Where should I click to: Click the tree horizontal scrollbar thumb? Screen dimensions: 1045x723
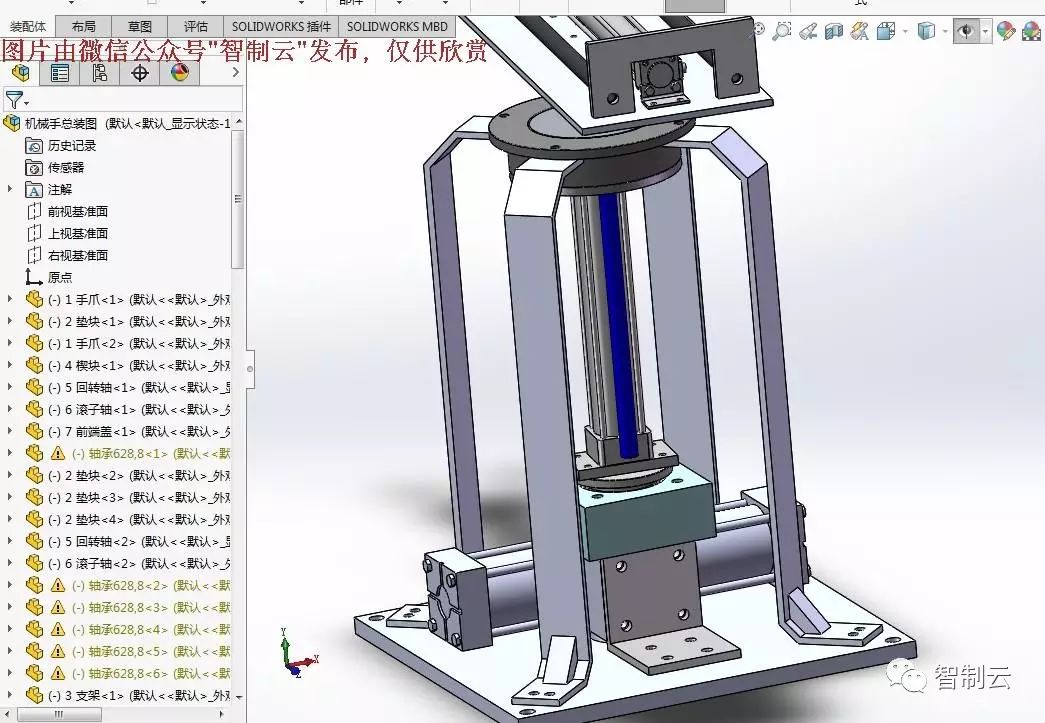[x=59, y=715]
